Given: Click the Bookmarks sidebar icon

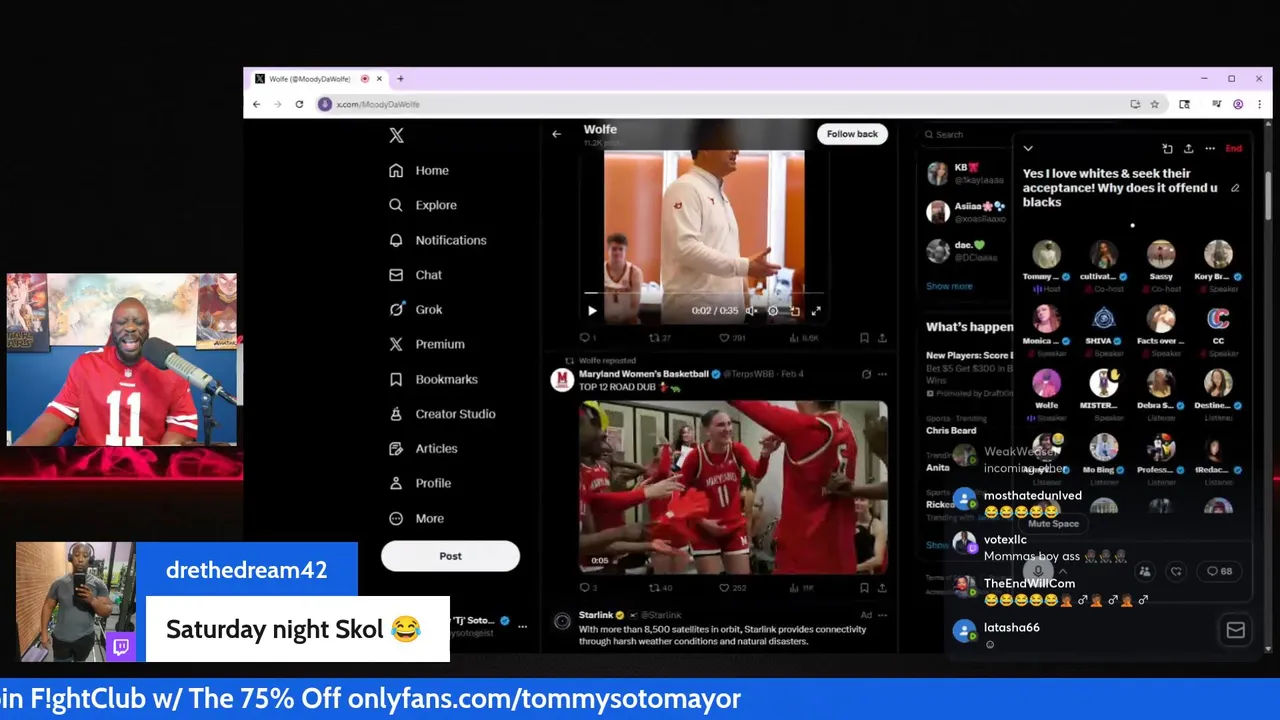Looking at the screenshot, I should 396,379.
